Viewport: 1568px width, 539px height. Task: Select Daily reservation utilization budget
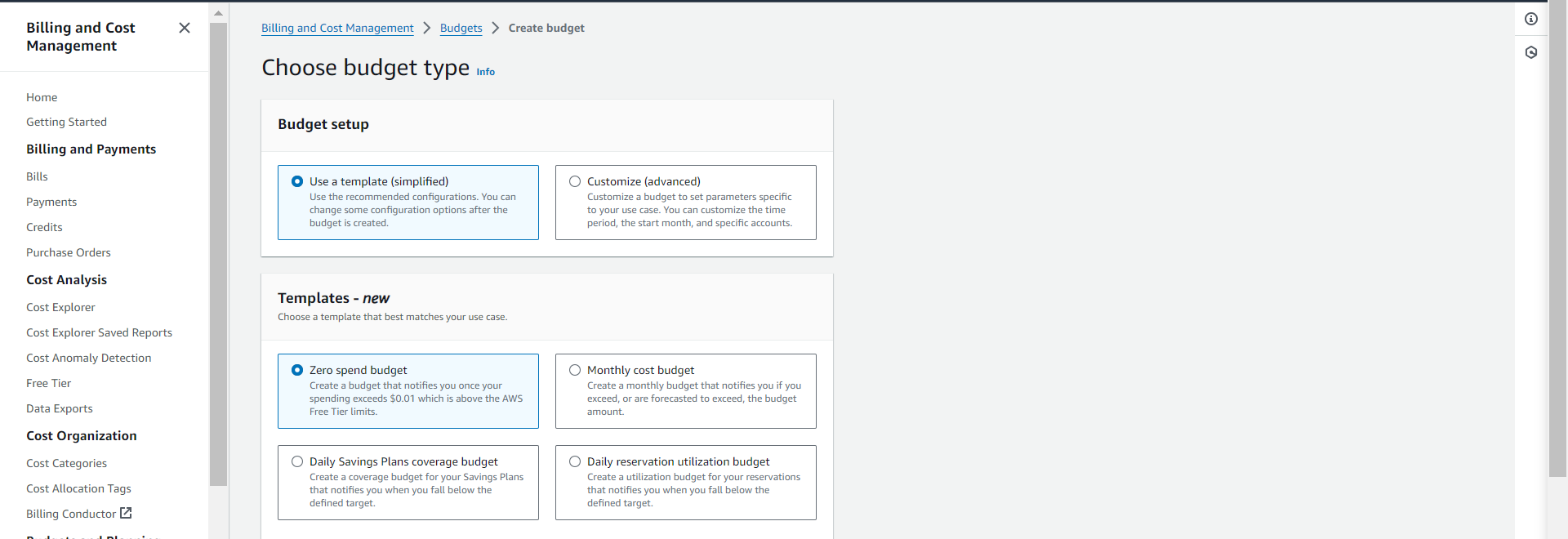point(575,461)
